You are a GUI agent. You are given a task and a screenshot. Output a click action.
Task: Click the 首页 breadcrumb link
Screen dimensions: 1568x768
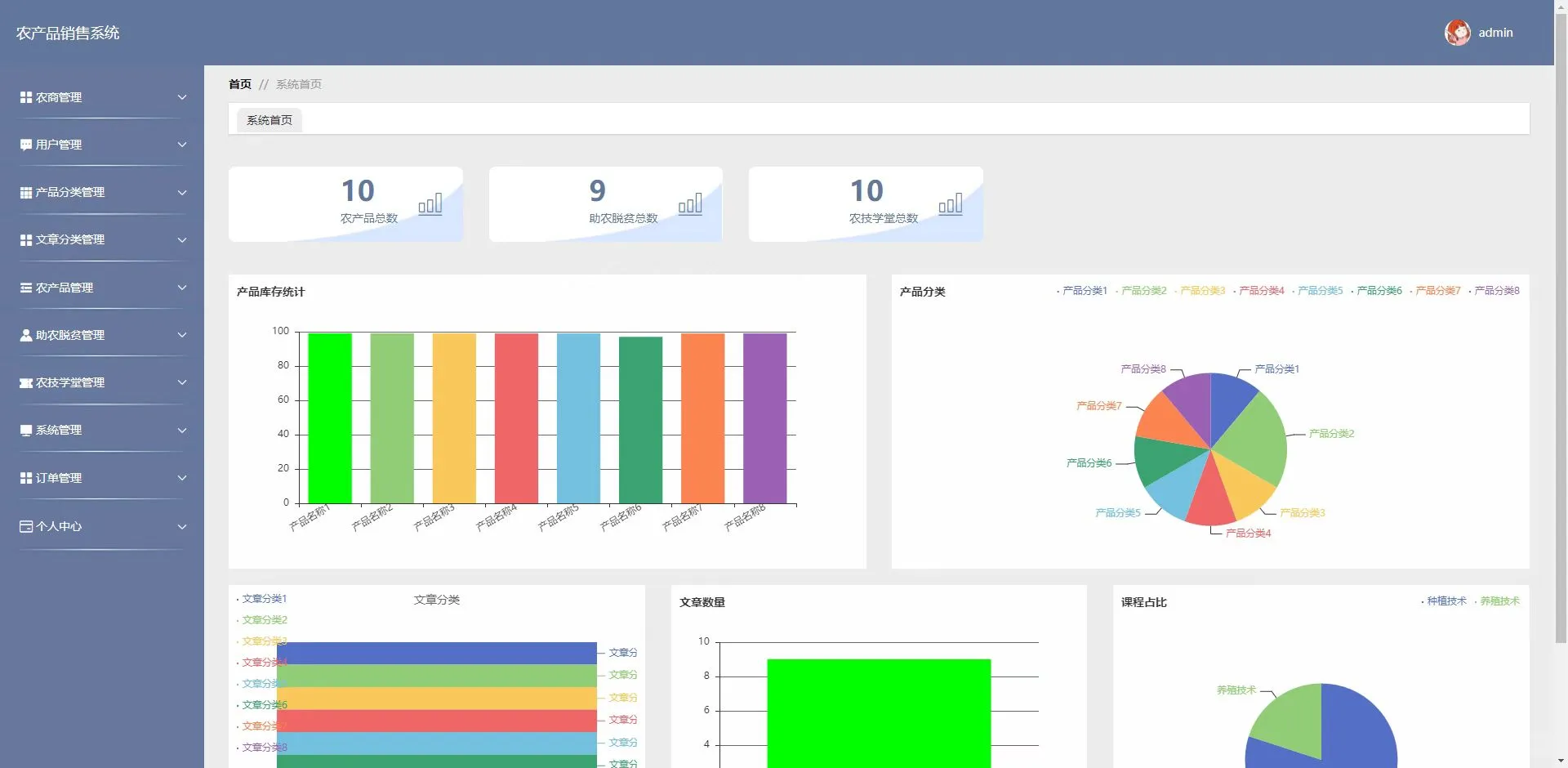pos(239,84)
